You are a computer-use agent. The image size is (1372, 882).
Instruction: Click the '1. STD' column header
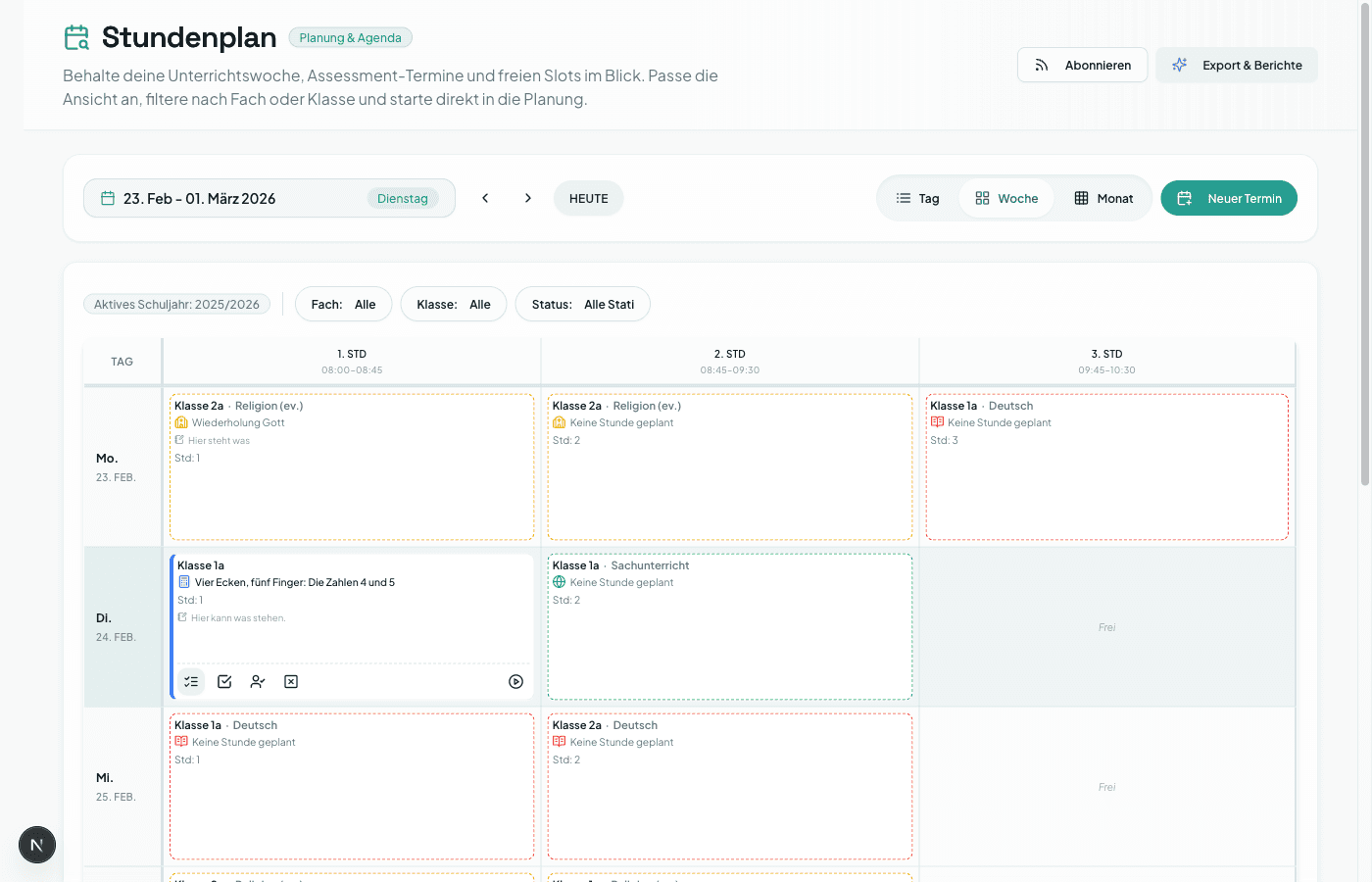point(352,362)
